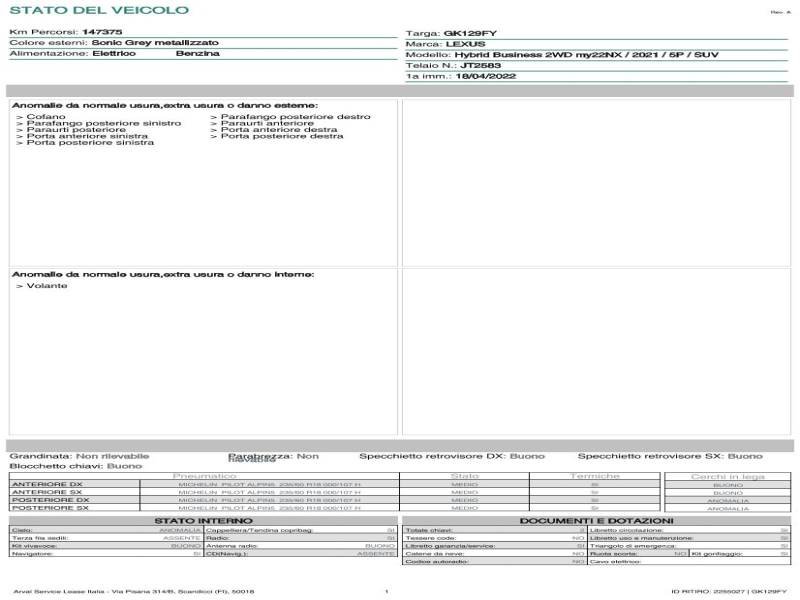
Task: Click the Porta posteriore sinistra entry
Action: point(86,143)
